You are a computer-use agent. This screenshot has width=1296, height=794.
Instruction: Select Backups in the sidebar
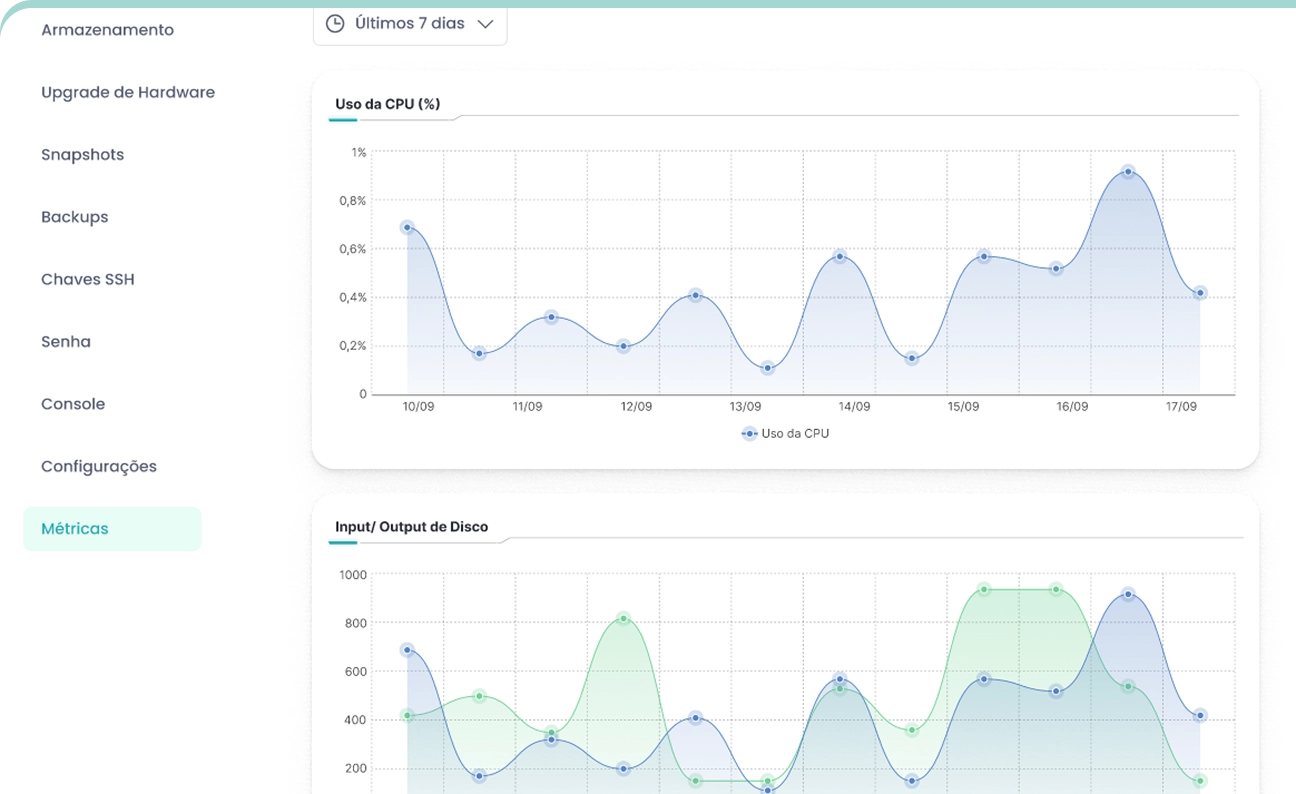point(74,217)
